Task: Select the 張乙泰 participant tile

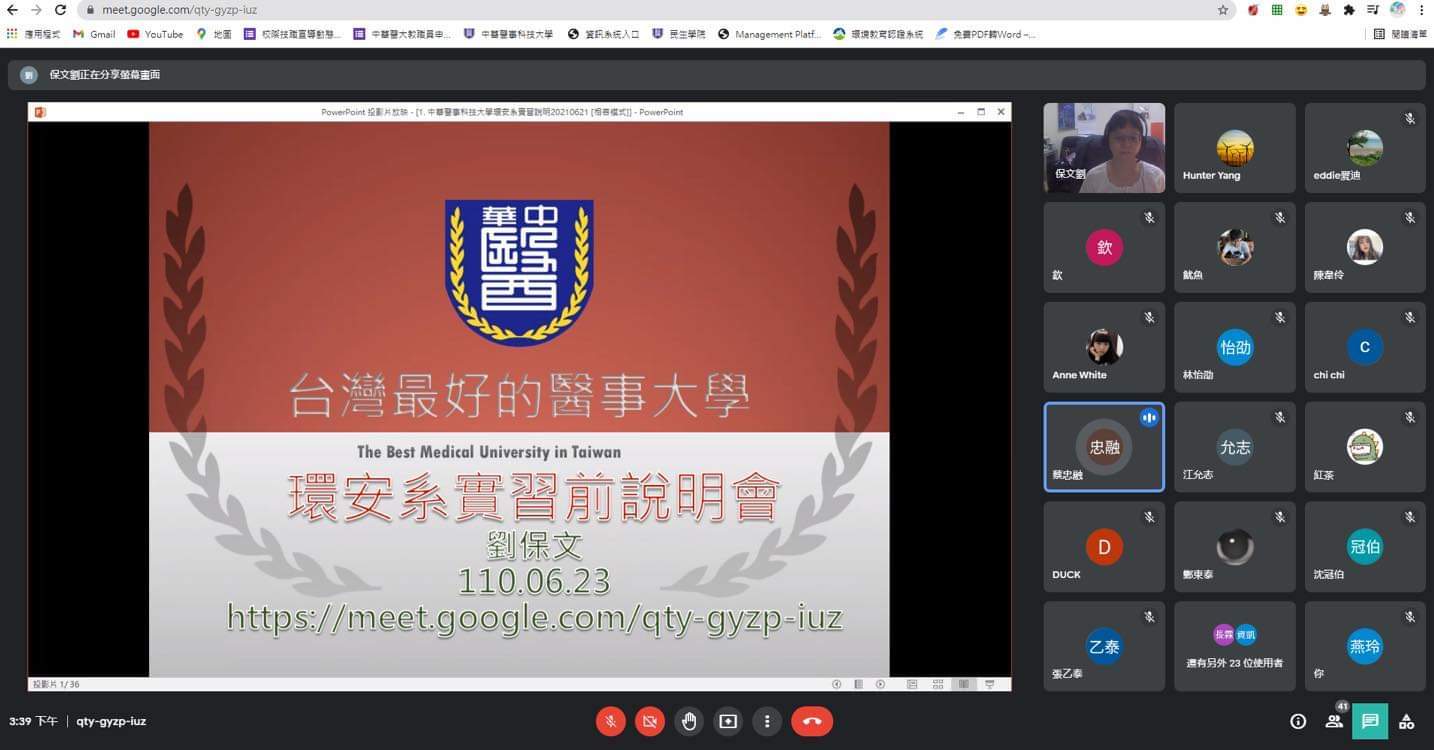Action: (1104, 646)
